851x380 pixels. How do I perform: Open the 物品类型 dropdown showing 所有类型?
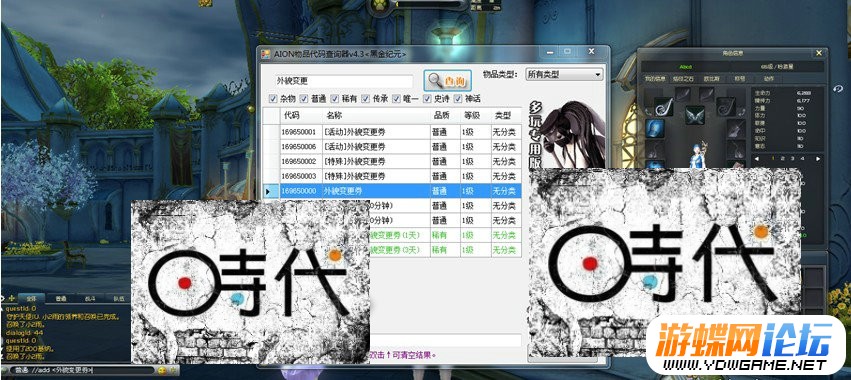tap(564, 74)
